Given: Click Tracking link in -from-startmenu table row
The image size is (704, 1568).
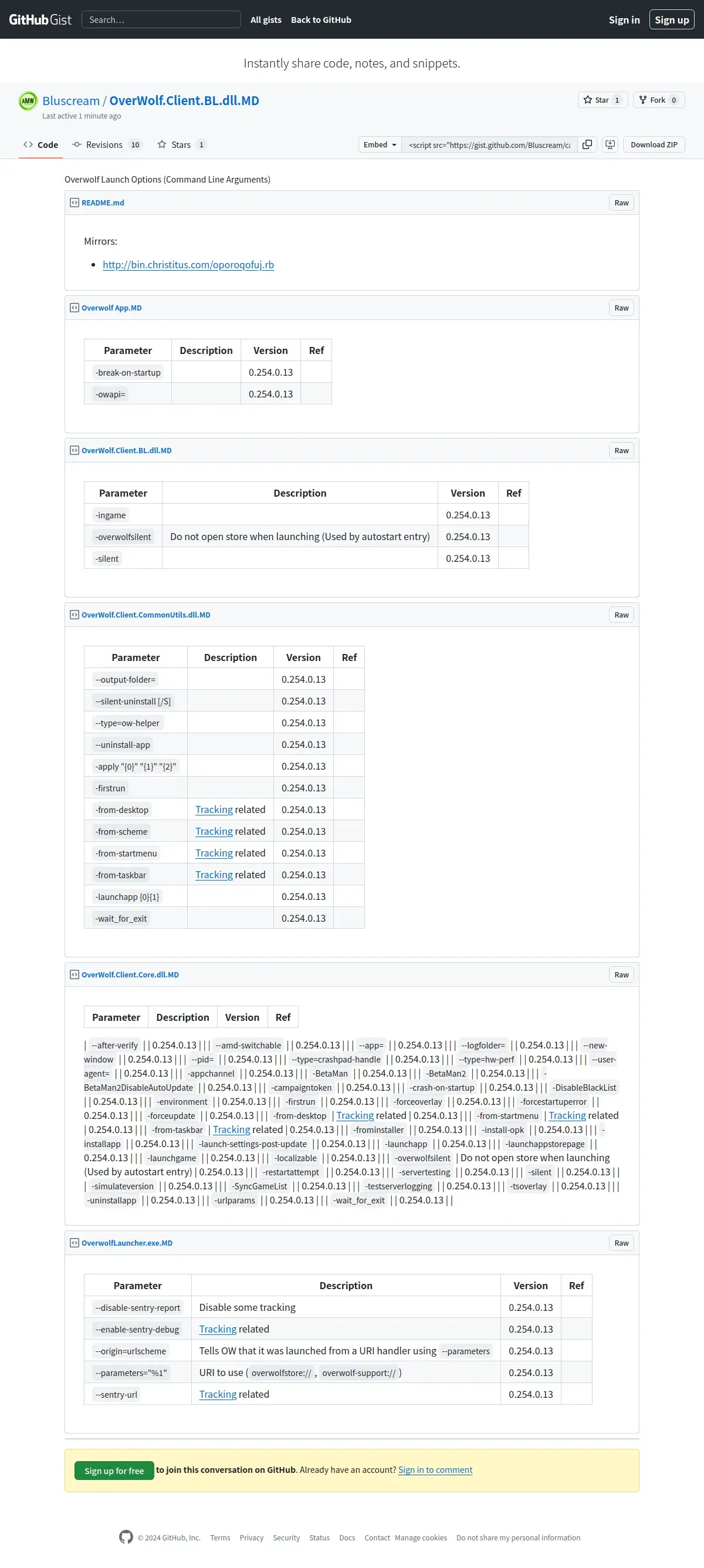Looking at the screenshot, I should [x=214, y=854].
